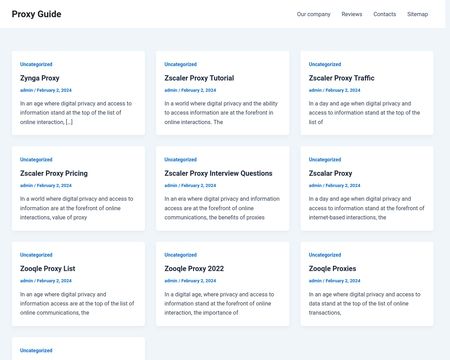Open the Zooqle Proxy 2022 article
This screenshot has height=360, width=450.
pos(194,269)
